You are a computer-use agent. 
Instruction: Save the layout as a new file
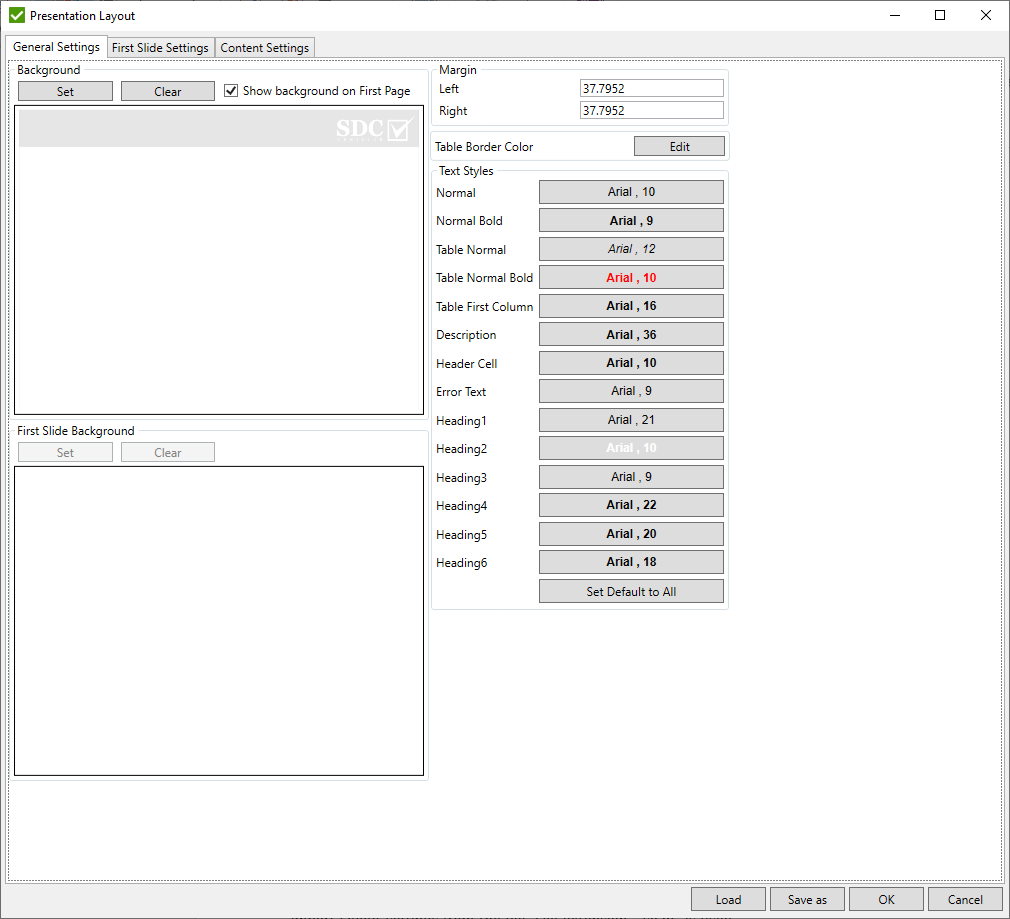pos(806,898)
